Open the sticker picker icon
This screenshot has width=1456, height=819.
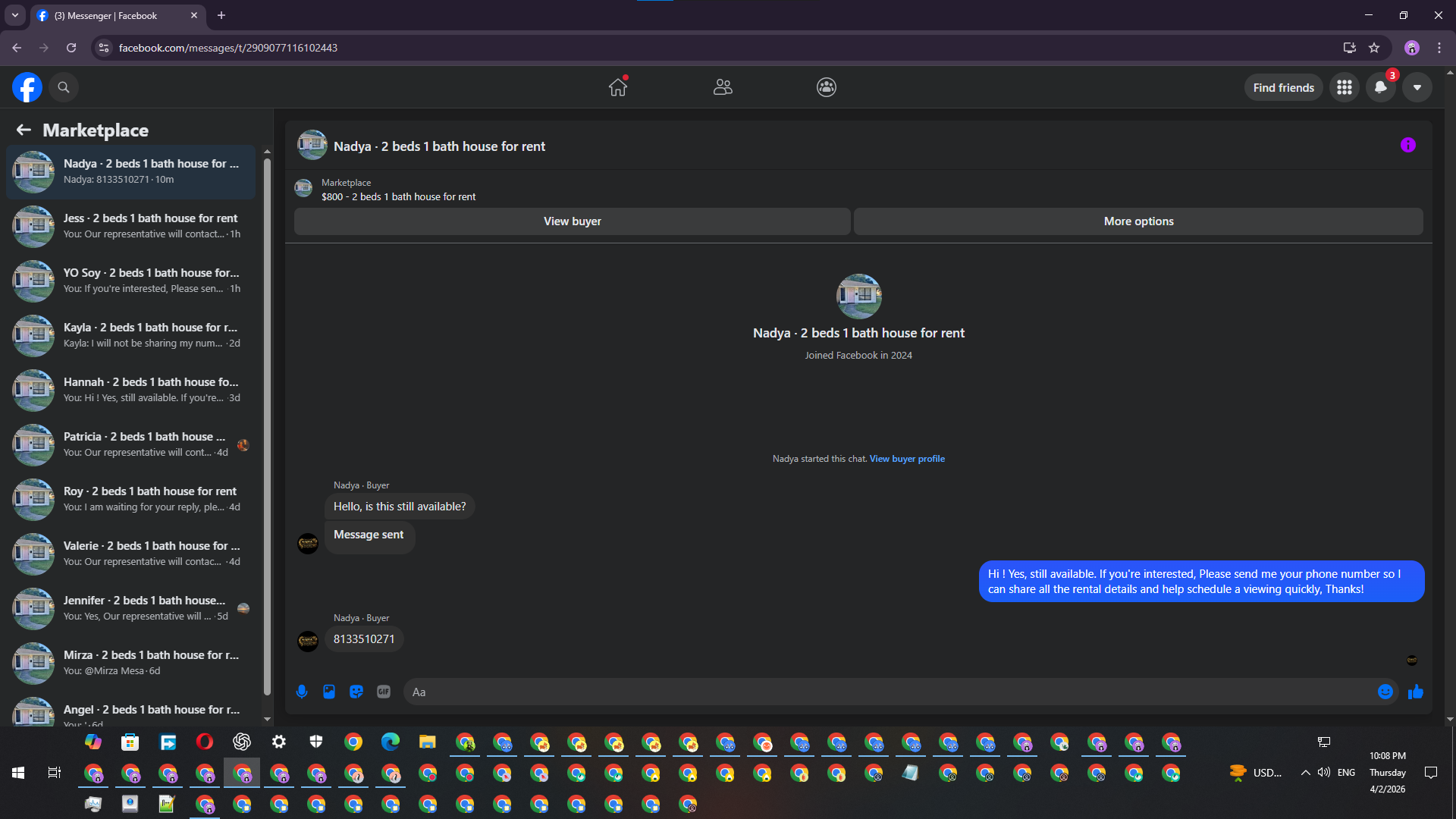pyautogui.click(x=356, y=692)
